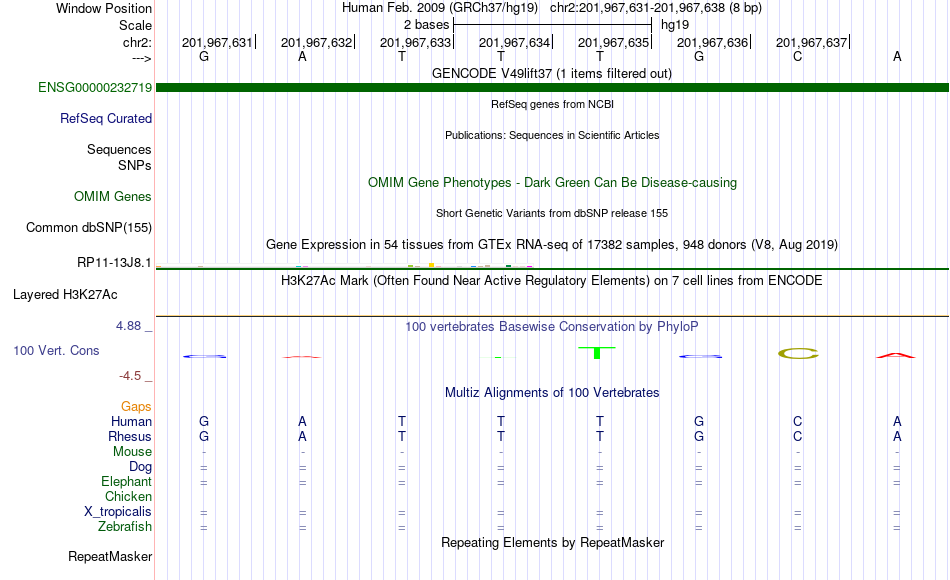
Task: Click the 201,967,636 ruler position
Action: pos(712,42)
